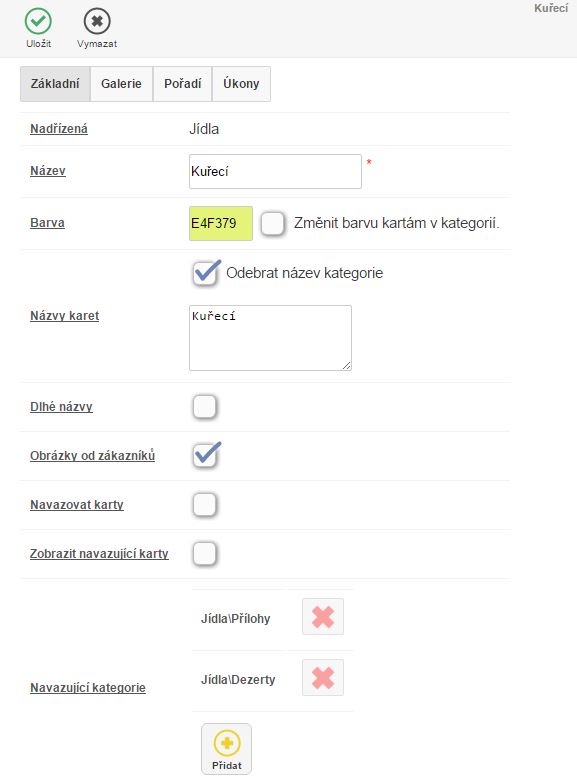Remove the Jídla\Přílohy linked category
Viewport: 577px width, 784px height.
[323, 616]
